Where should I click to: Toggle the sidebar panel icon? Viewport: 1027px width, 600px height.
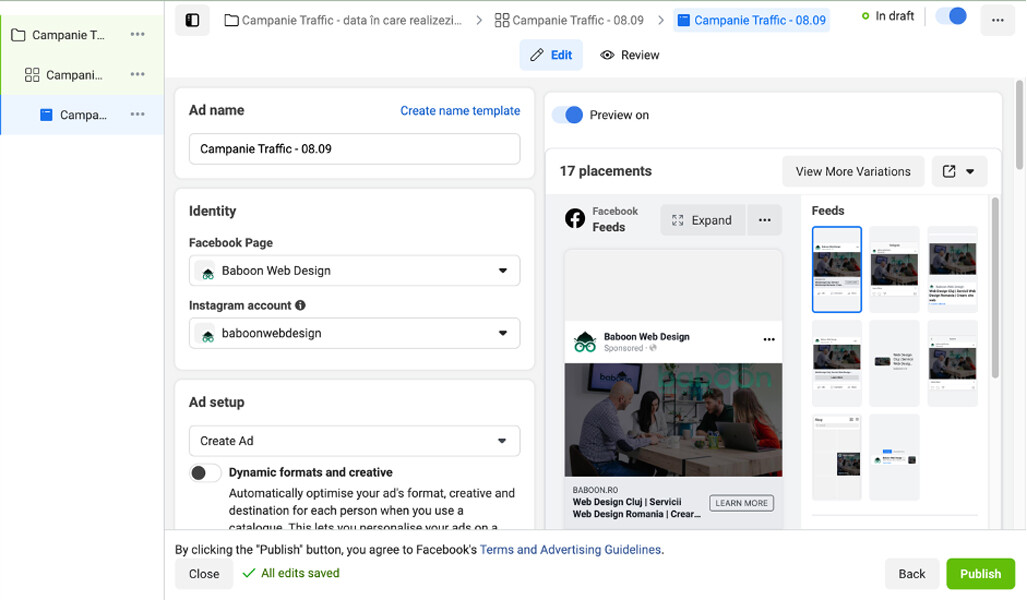coord(192,20)
